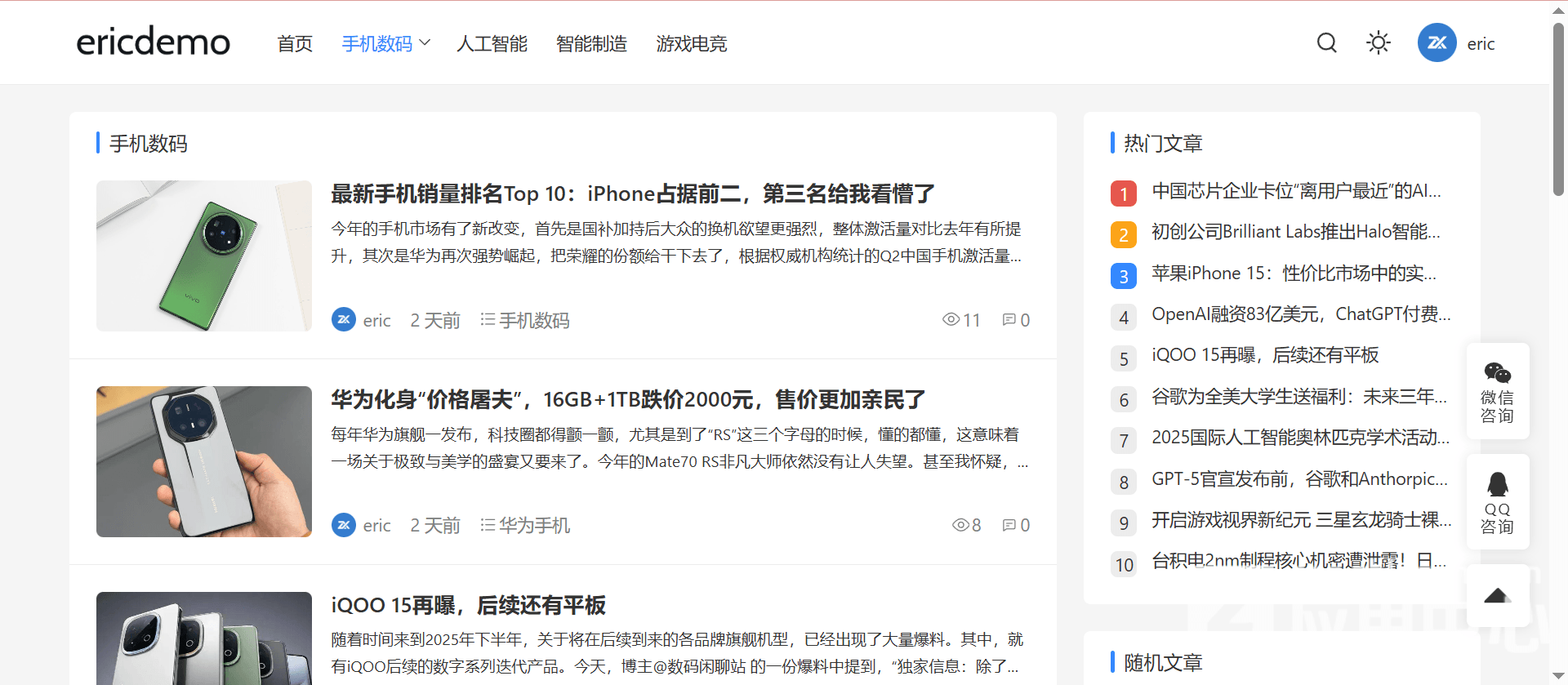Image resolution: width=1568 pixels, height=685 pixels.
Task: Open the iQOO 15 article thumbnail
Action: [x=204, y=638]
